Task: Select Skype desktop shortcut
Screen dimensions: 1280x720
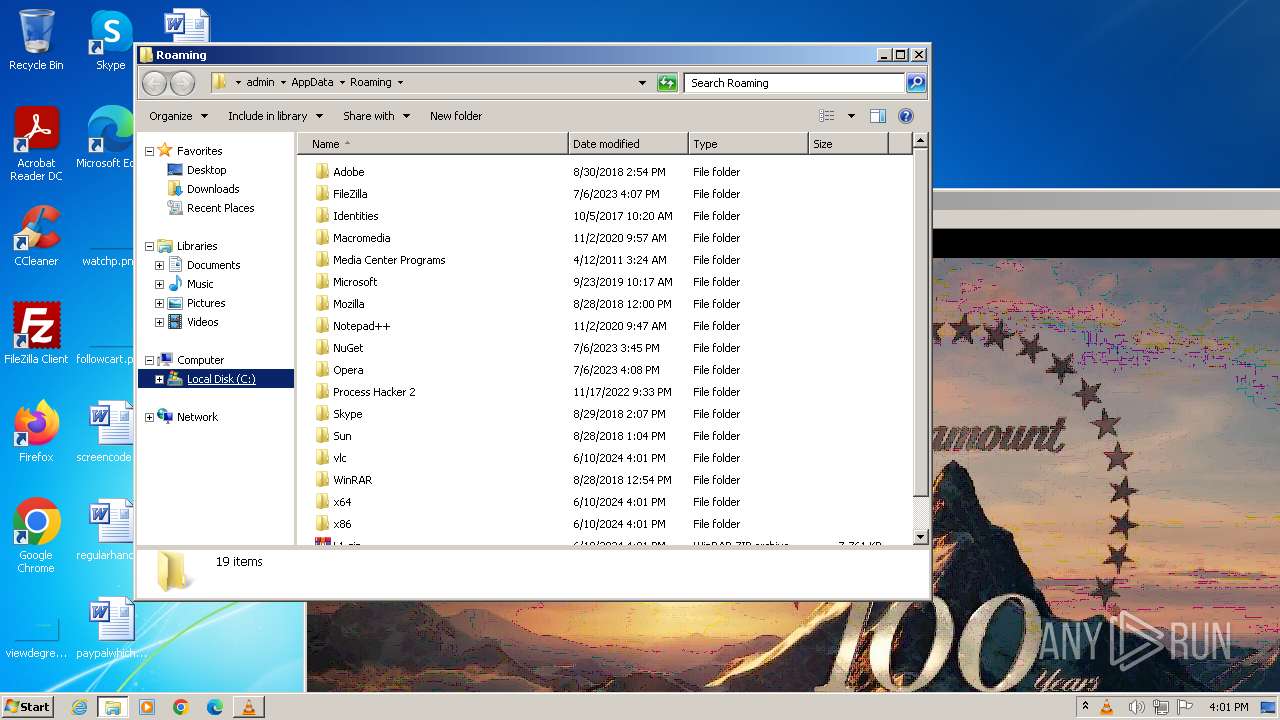Action: (x=111, y=40)
